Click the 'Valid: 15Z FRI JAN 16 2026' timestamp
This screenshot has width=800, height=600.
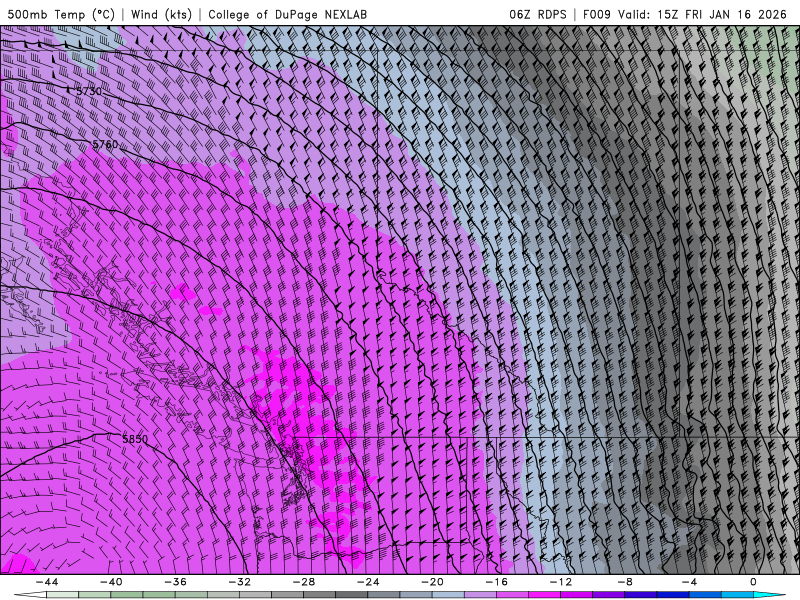pos(703,14)
